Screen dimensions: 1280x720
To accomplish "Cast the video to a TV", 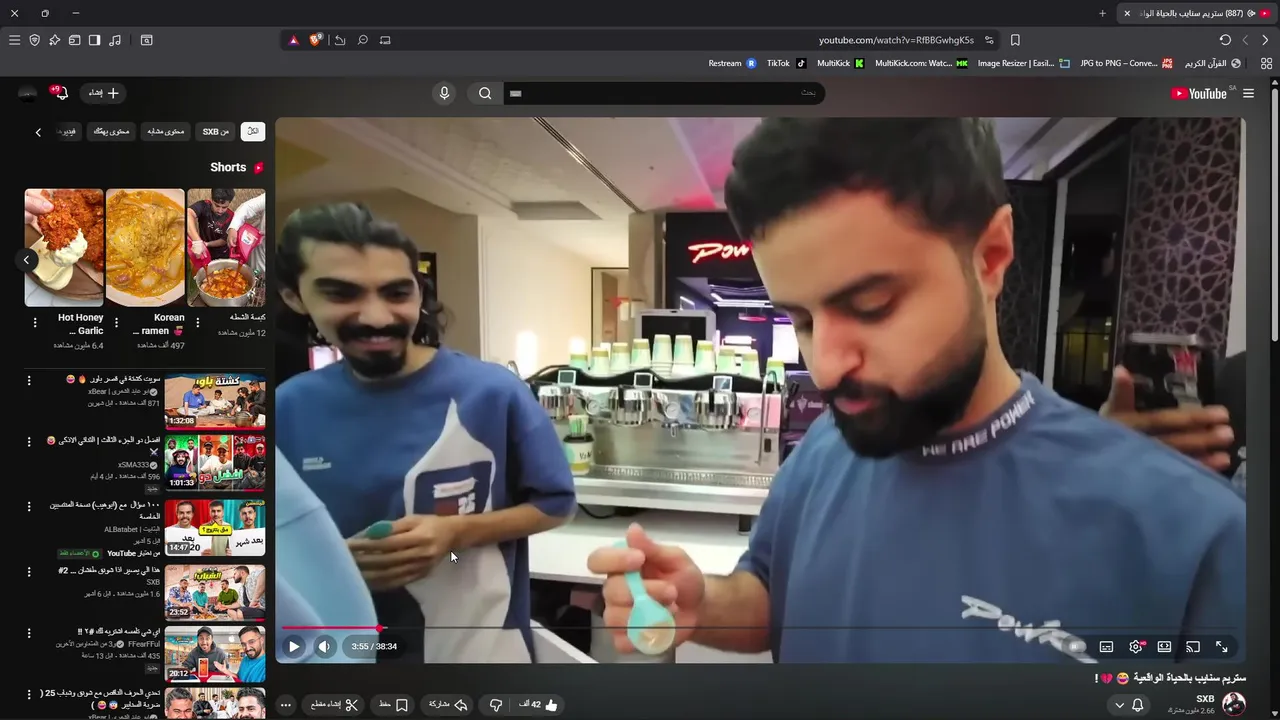I will pyautogui.click(x=1193, y=647).
